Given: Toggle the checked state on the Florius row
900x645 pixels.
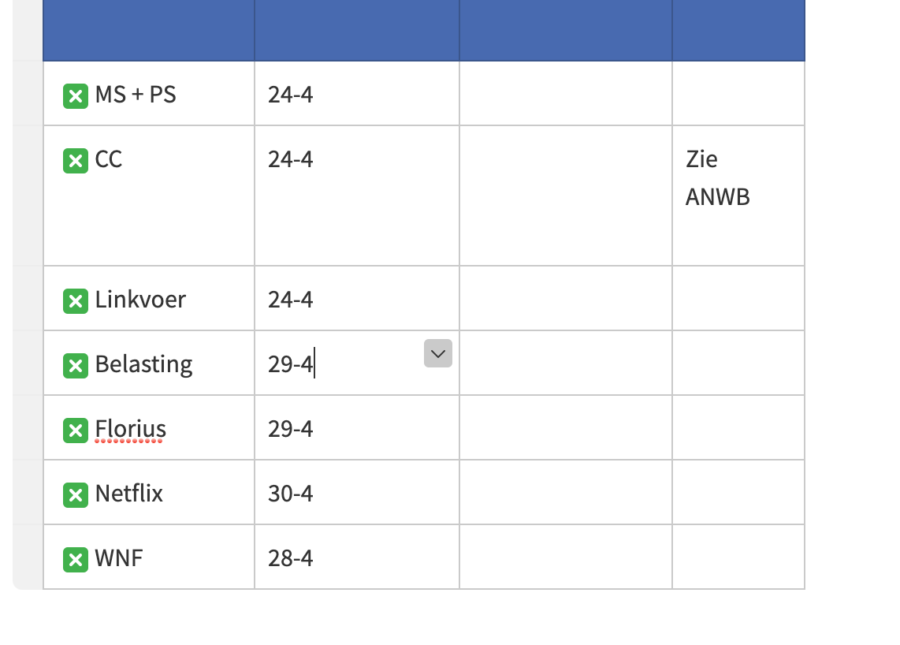Looking at the screenshot, I should click(x=76, y=428).
